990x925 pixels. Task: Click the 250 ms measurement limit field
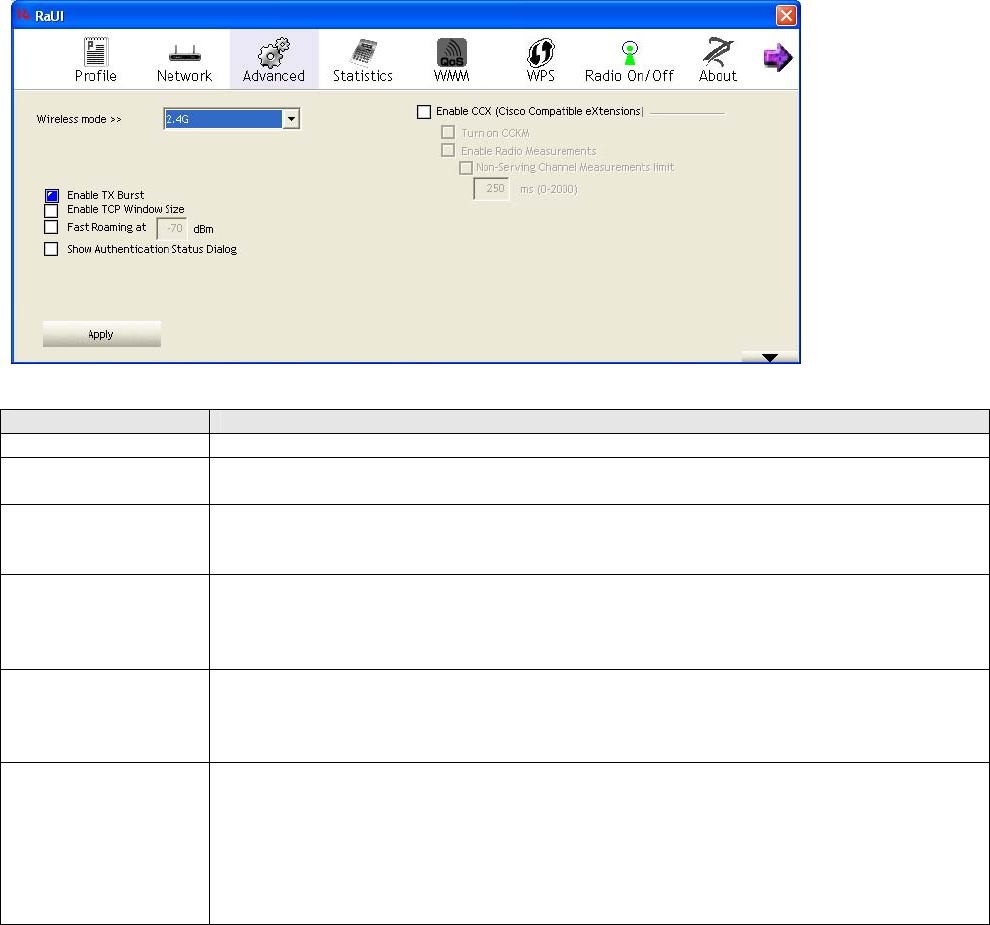pyautogui.click(x=491, y=189)
